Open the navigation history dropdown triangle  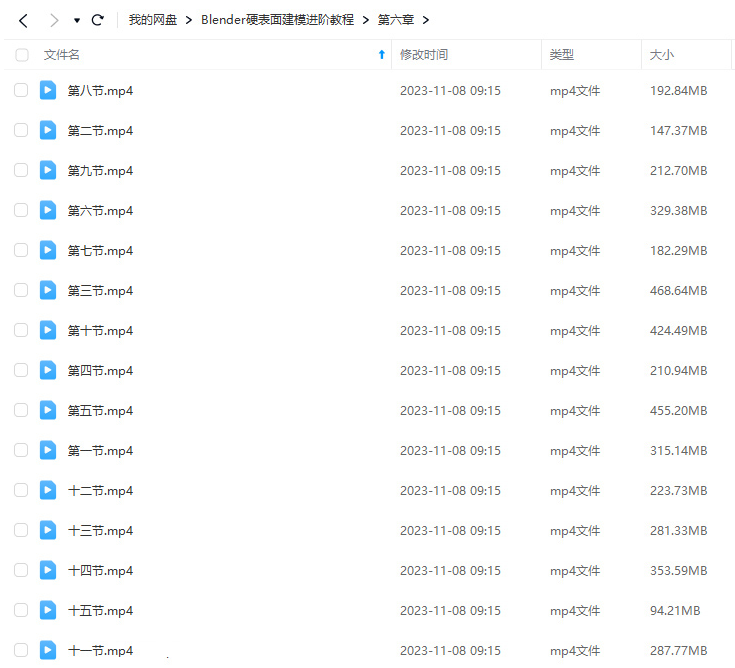pos(77,21)
